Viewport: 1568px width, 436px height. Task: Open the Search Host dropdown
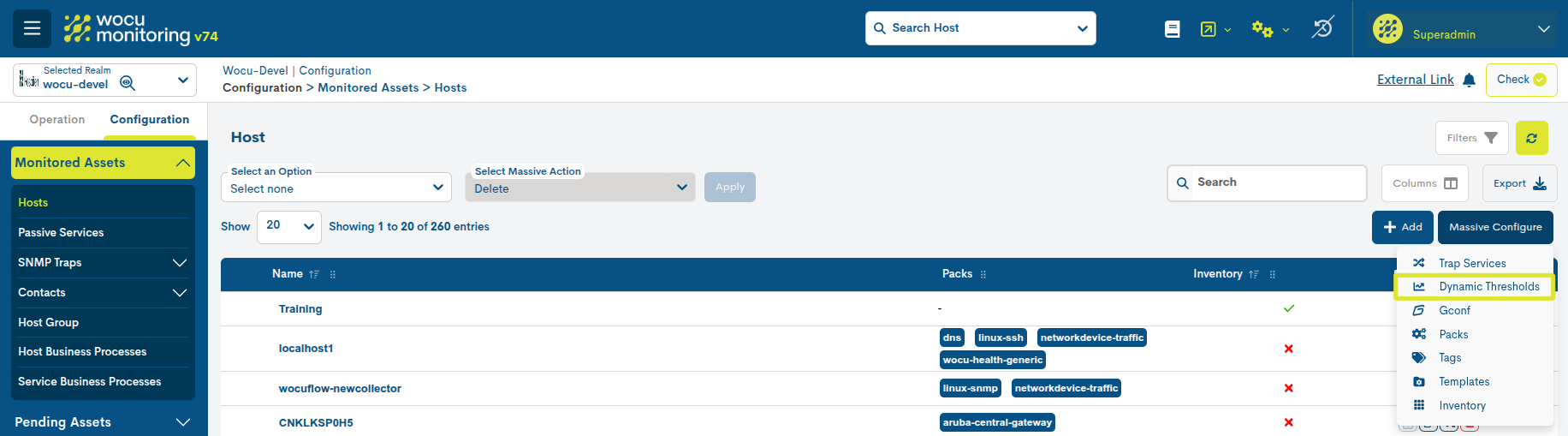click(1083, 28)
